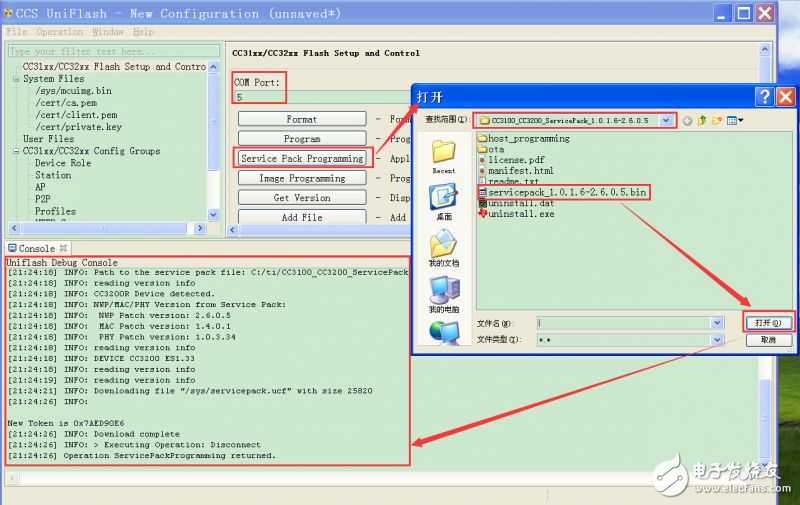This screenshot has height=505, width=800.
Task: Select /cert/ca.pem in tree
Action: click(x=66, y=103)
